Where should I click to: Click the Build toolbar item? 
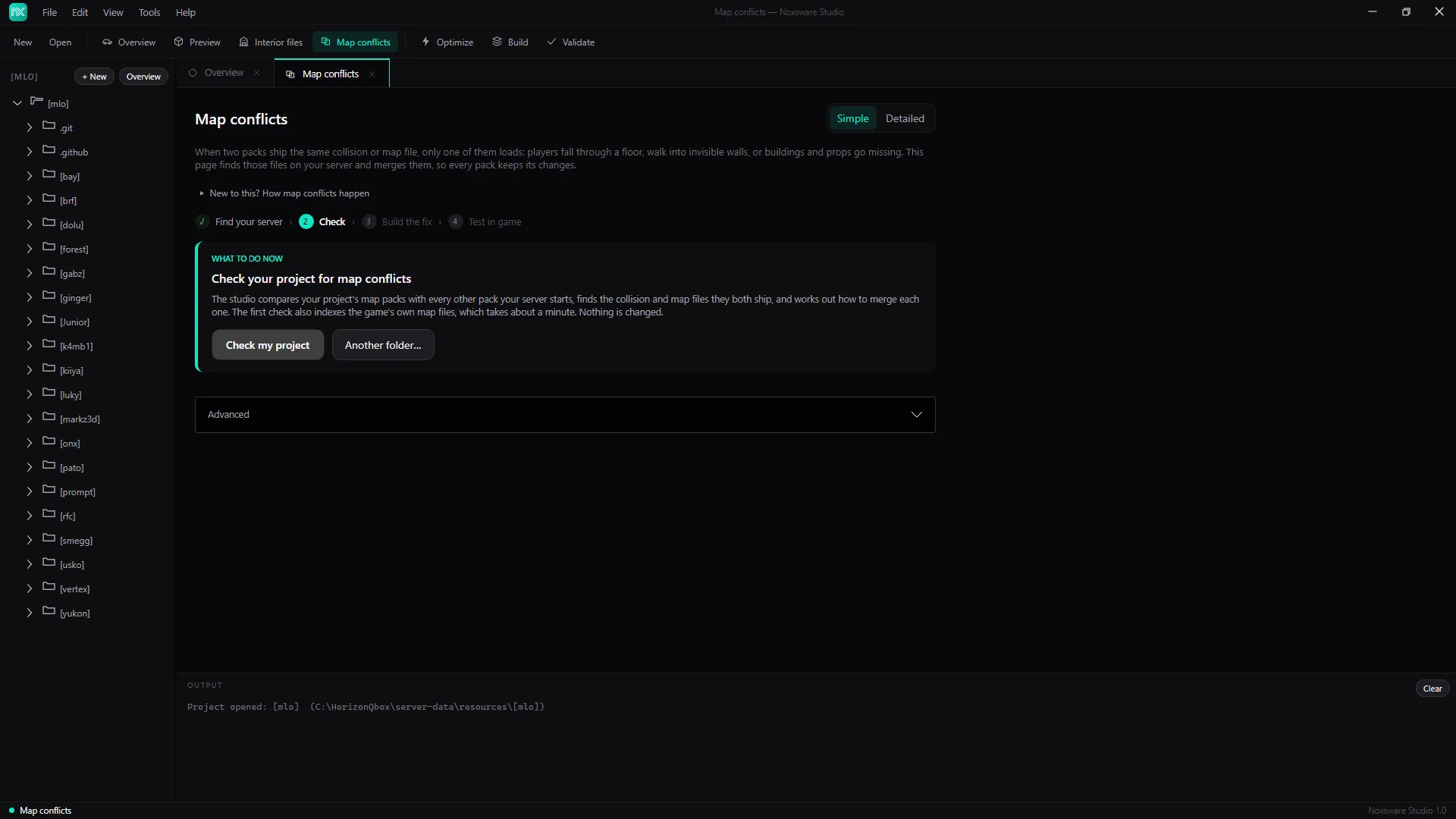[x=510, y=42]
